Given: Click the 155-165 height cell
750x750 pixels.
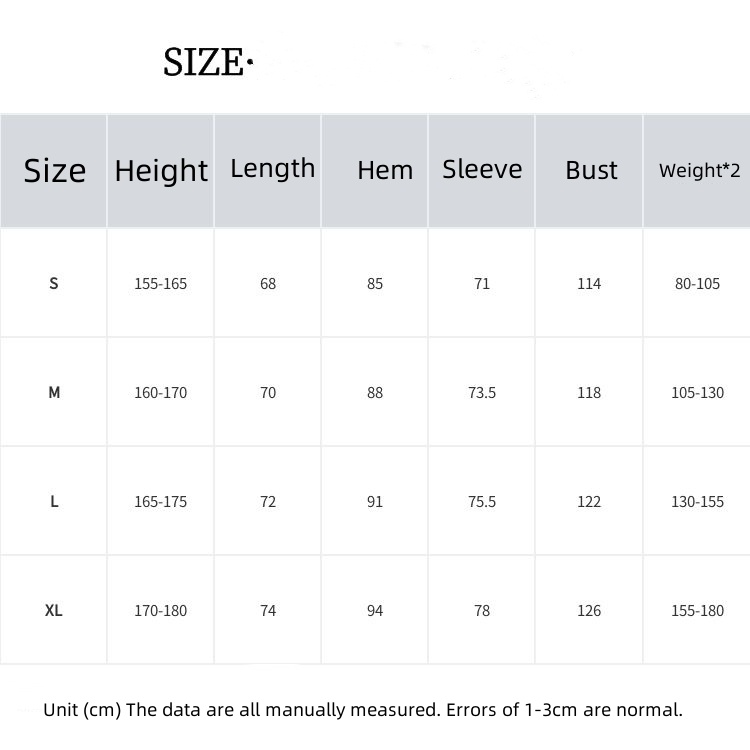Looking at the screenshot, I should tap(160, 284).
